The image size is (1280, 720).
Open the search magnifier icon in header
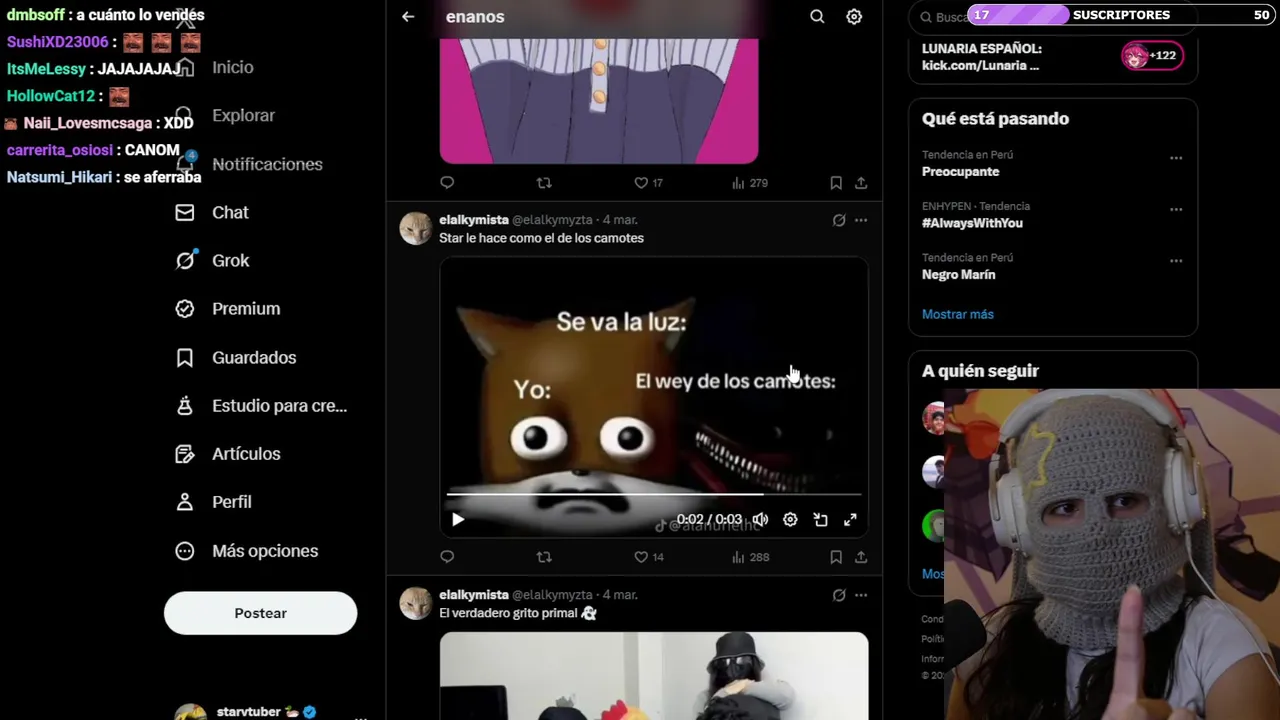click(x=817, y=16)
